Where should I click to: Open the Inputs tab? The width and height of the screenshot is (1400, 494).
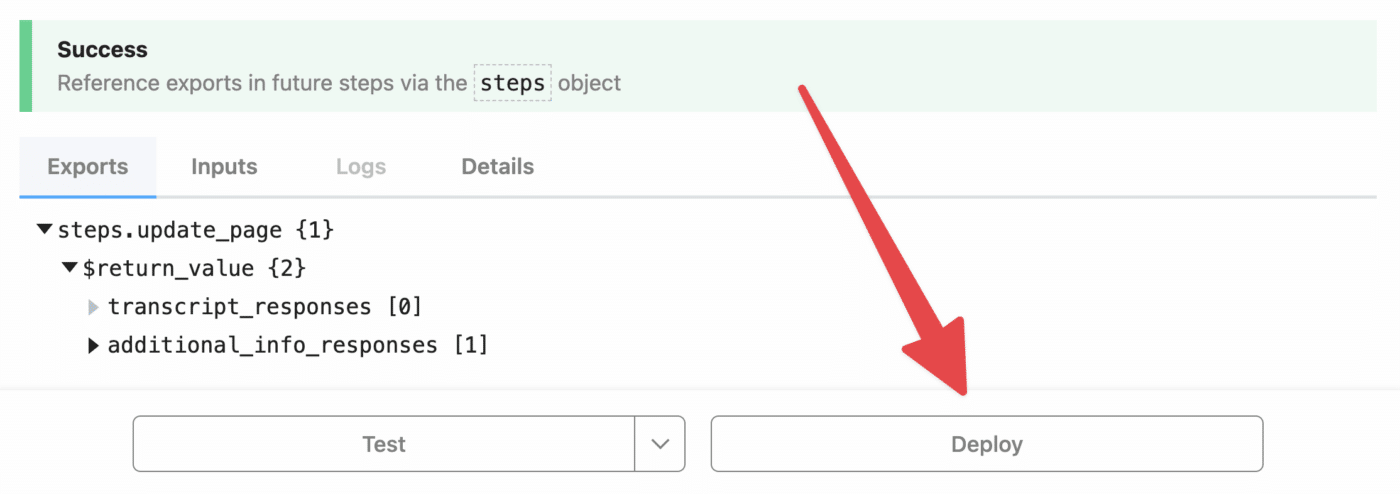click(x=224, y=167)
